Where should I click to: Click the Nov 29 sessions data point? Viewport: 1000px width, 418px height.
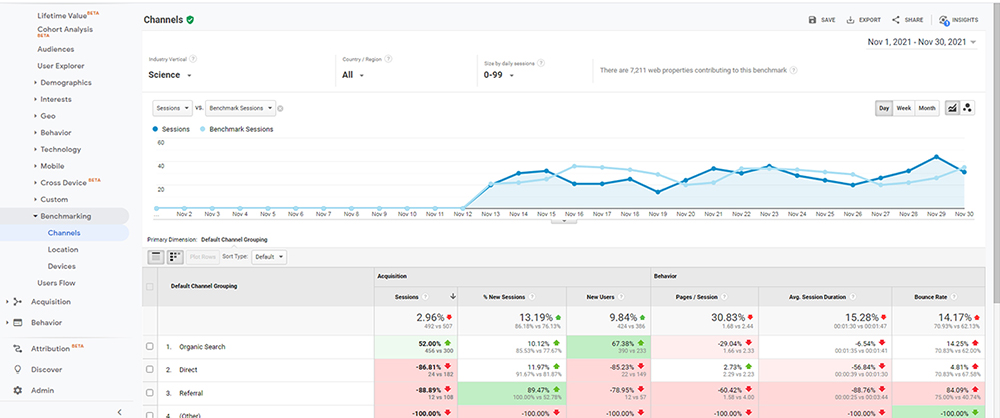(x=936, y=156)
